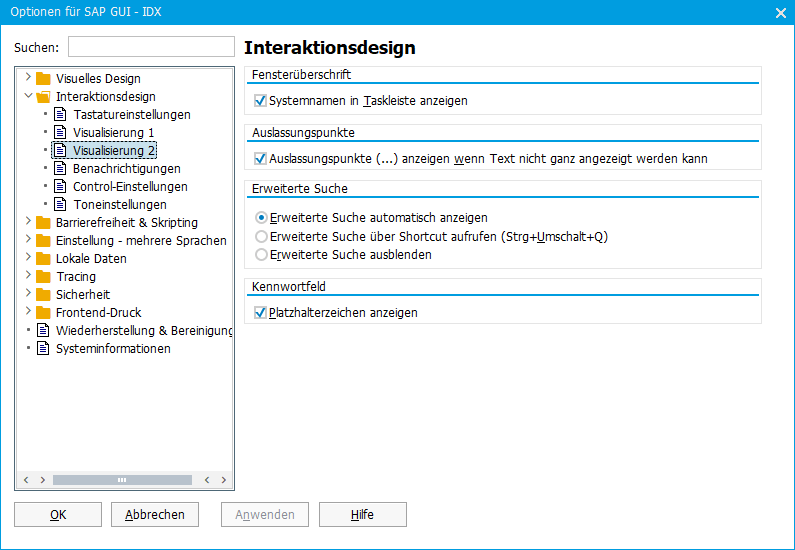Collapse the Interaktionsdesign tree node
The image size is (795, 550).
click(x=28, y=95)
